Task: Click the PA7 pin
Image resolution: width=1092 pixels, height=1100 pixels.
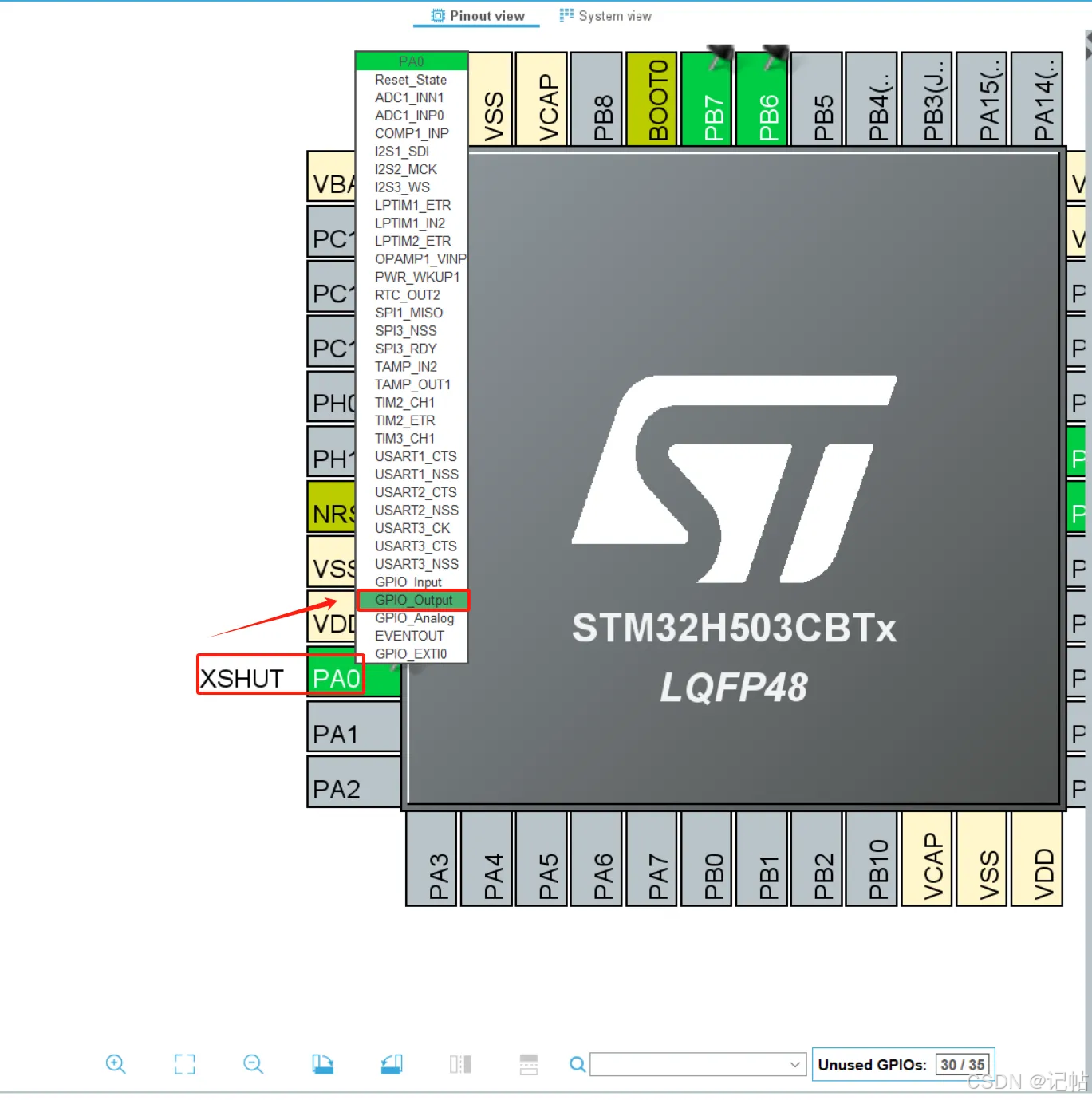Action: click(652, 859)
